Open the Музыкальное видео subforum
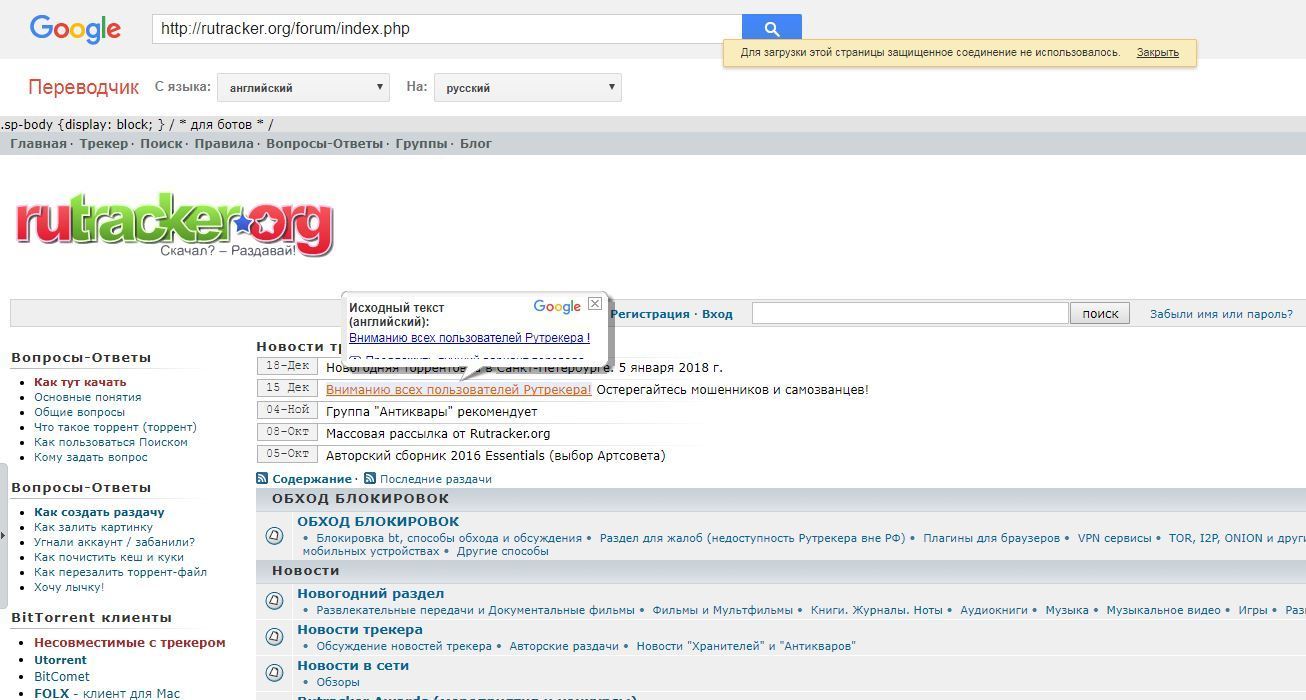This screenshot has width=1306, height=700. point(1163,610)
